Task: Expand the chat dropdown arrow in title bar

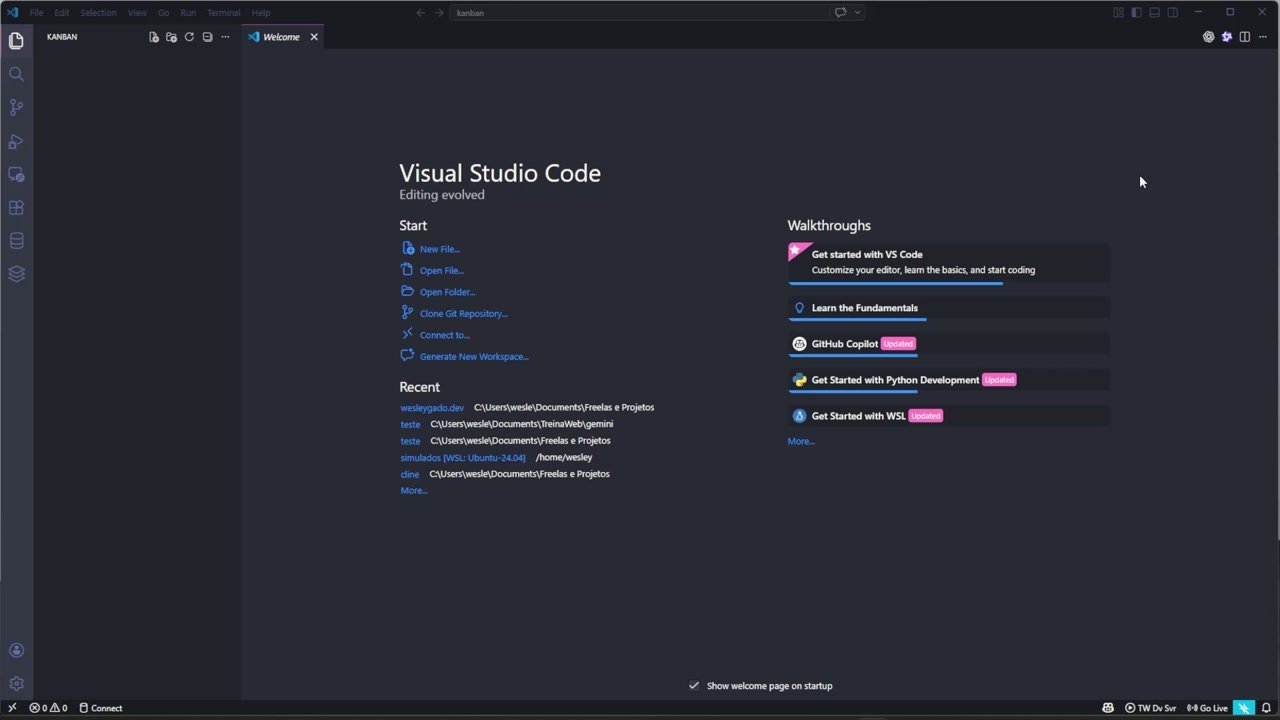Action: (x=857, y=13)
